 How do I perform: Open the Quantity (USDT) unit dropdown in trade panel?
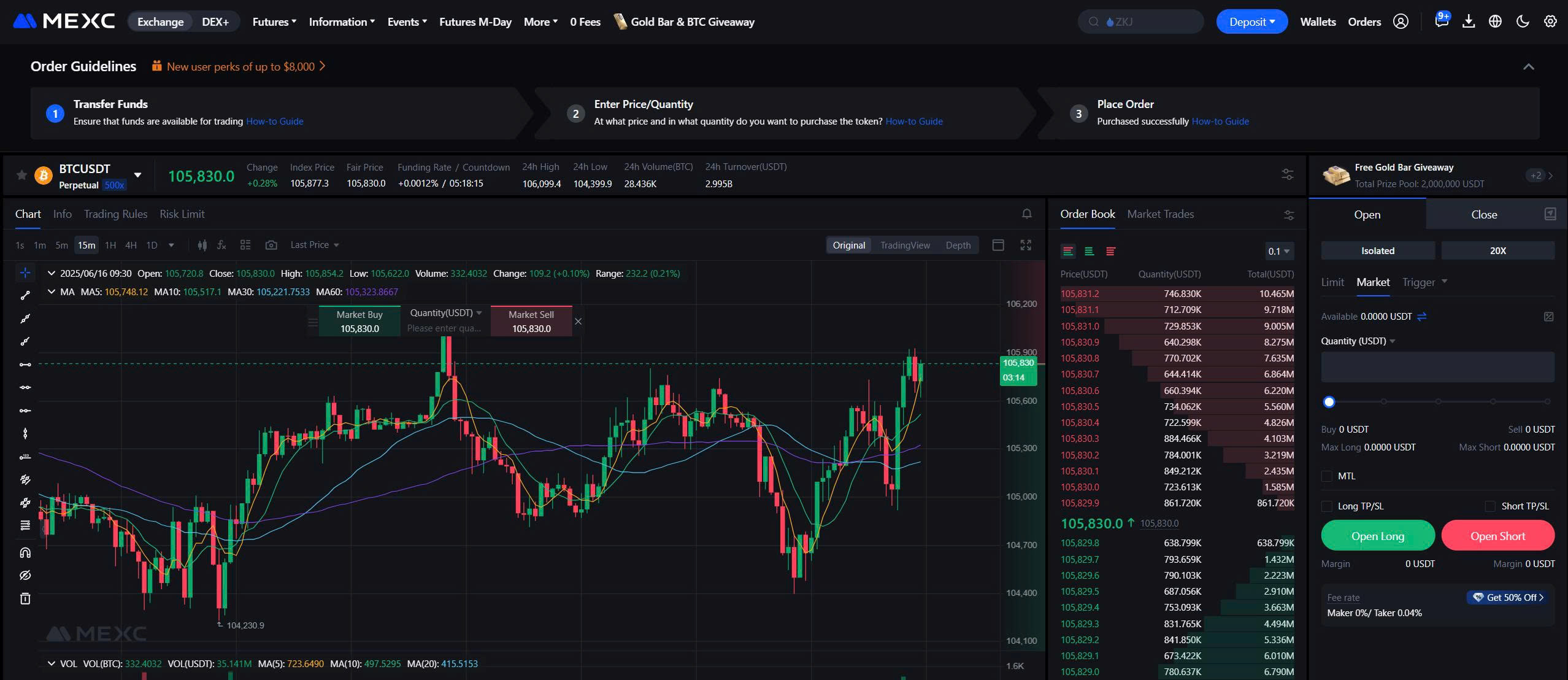point(1358,341)
